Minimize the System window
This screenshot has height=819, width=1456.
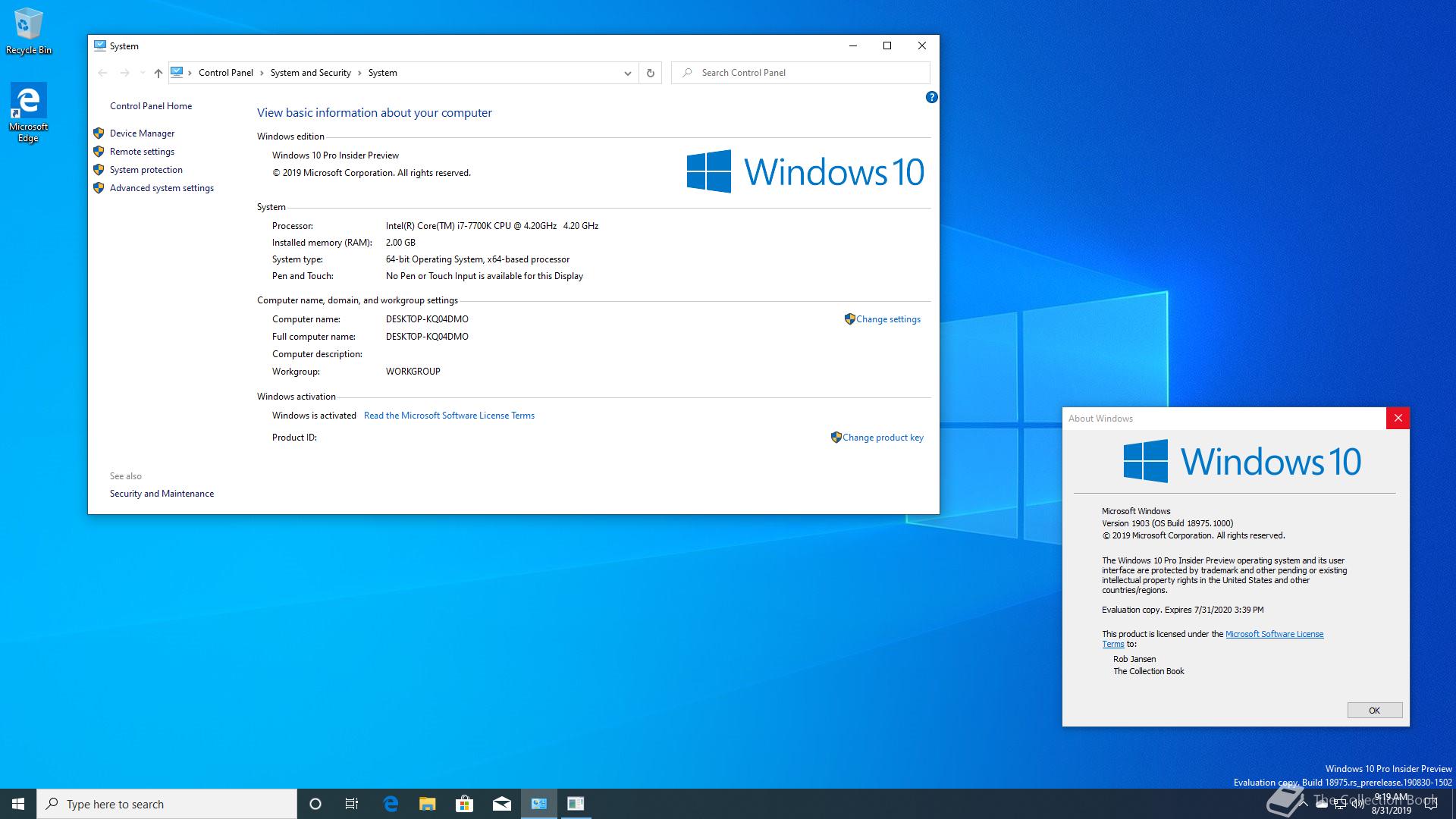tap(853, 45)
